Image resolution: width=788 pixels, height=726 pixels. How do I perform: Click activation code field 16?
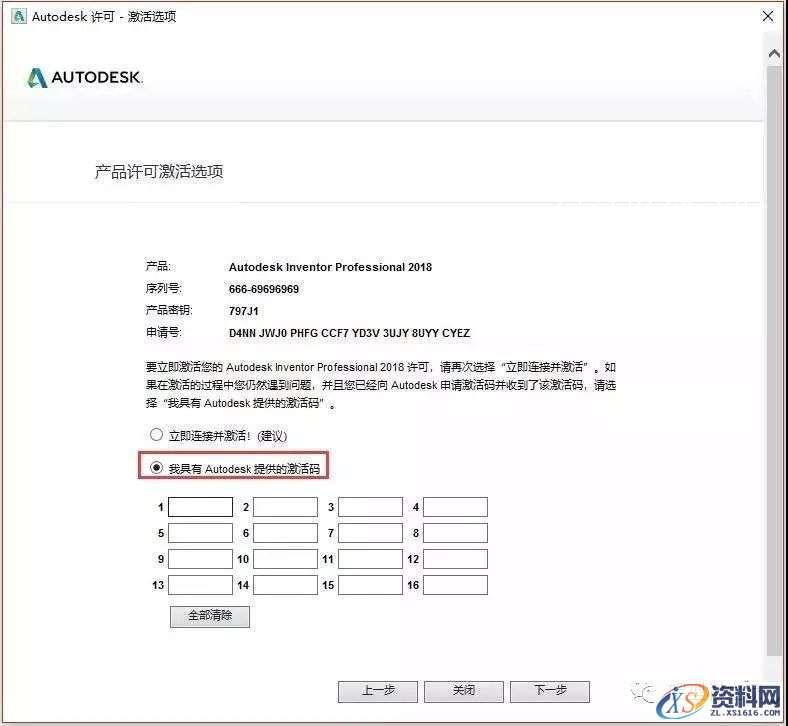pos(455,585)
